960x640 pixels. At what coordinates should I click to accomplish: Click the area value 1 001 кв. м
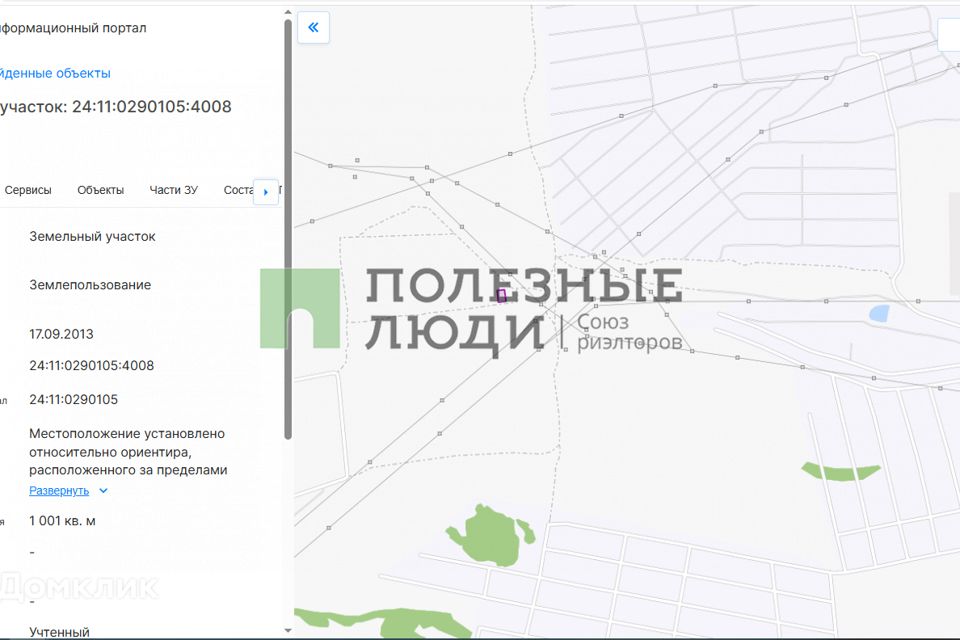[x=62, y=521]
